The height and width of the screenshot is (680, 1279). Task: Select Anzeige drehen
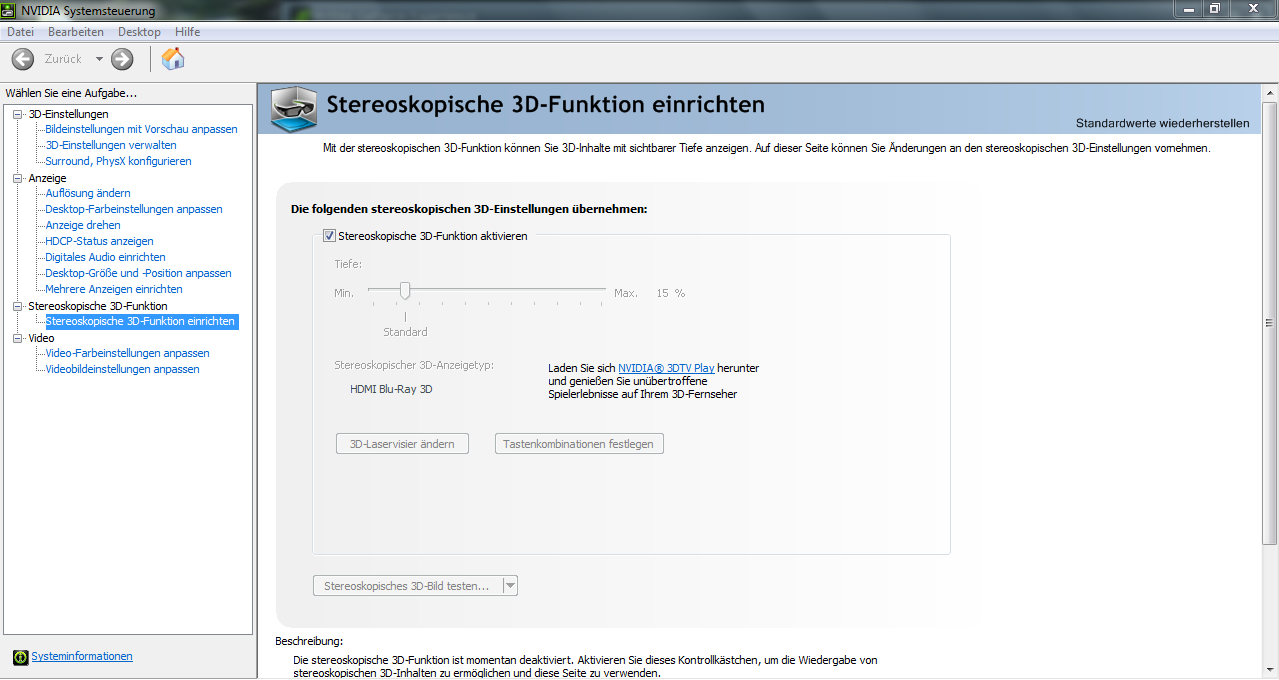pos(83,225)
